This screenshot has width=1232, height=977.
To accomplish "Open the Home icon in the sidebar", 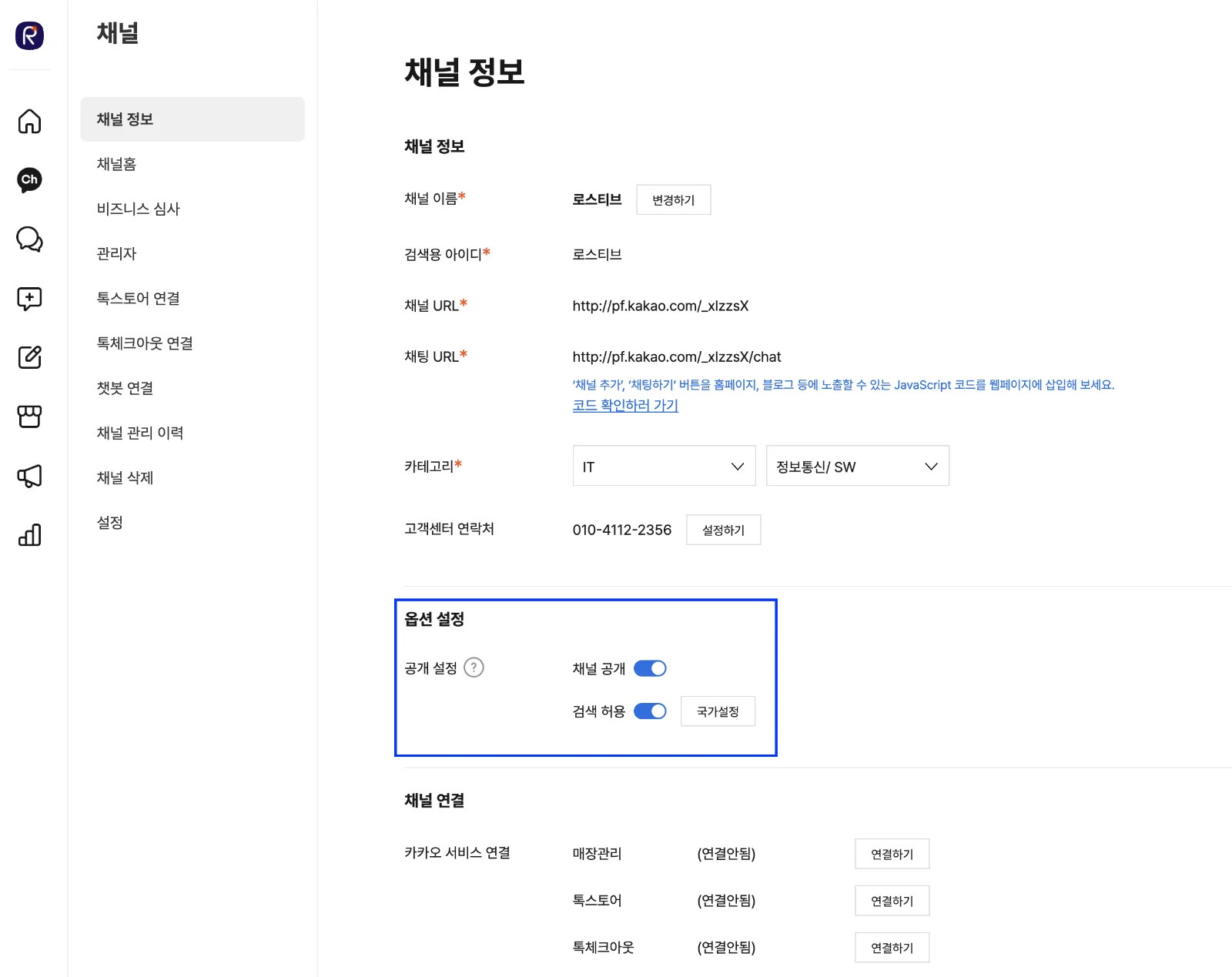I will click(29, 121).
